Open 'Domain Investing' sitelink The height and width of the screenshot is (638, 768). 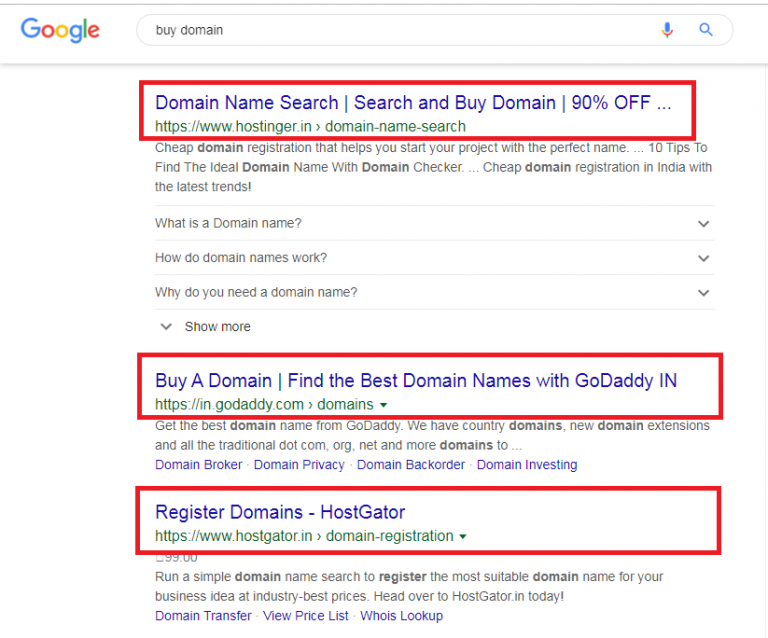pyautogui.click(x=527, y=465)
